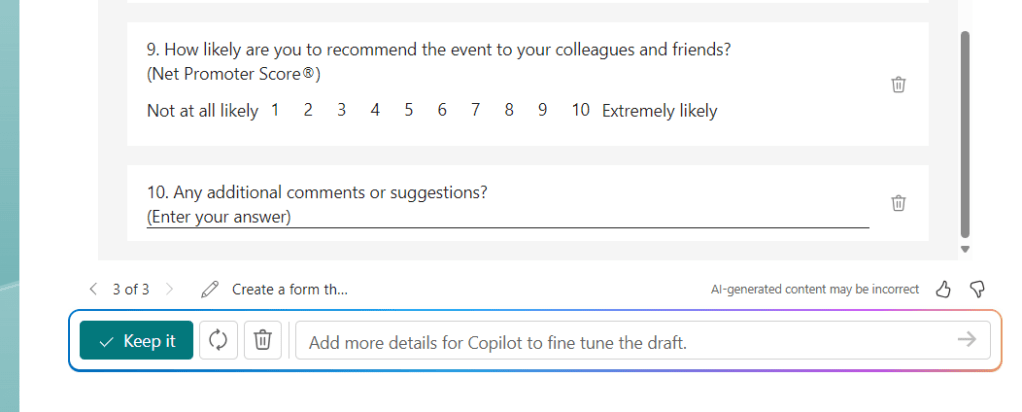
Task: Delete question 10 with its trash icon
Action: click(x=898, y=203)
